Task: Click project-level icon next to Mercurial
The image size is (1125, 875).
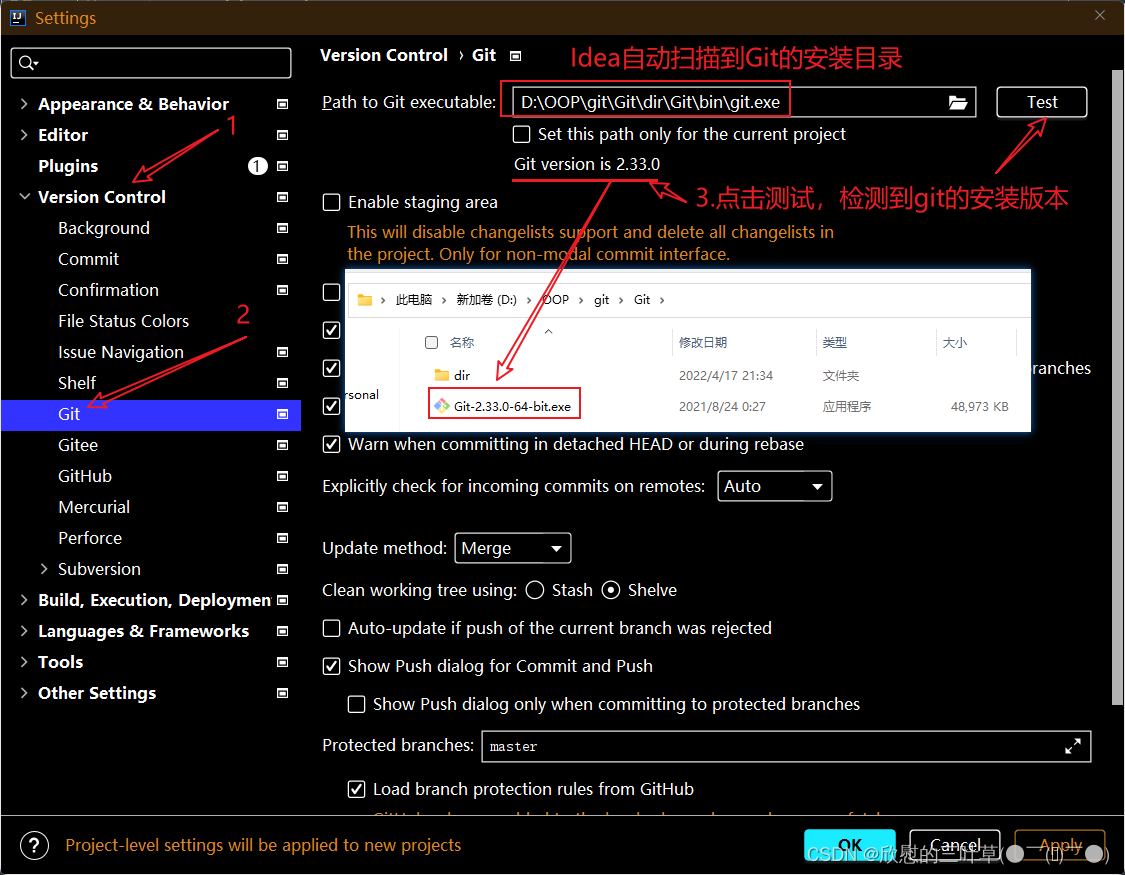Action: tap(283, 507)
